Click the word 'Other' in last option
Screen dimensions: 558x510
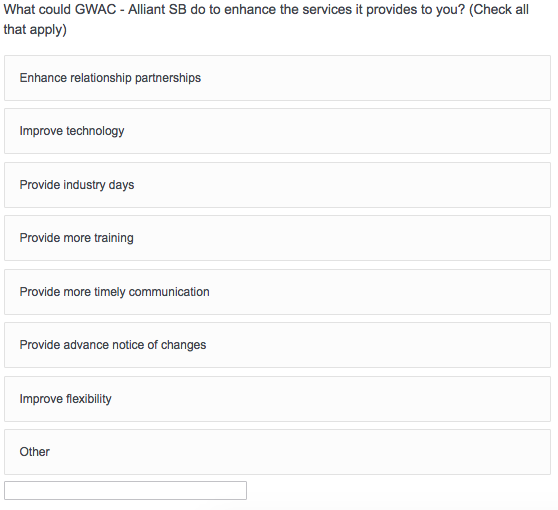35,452
